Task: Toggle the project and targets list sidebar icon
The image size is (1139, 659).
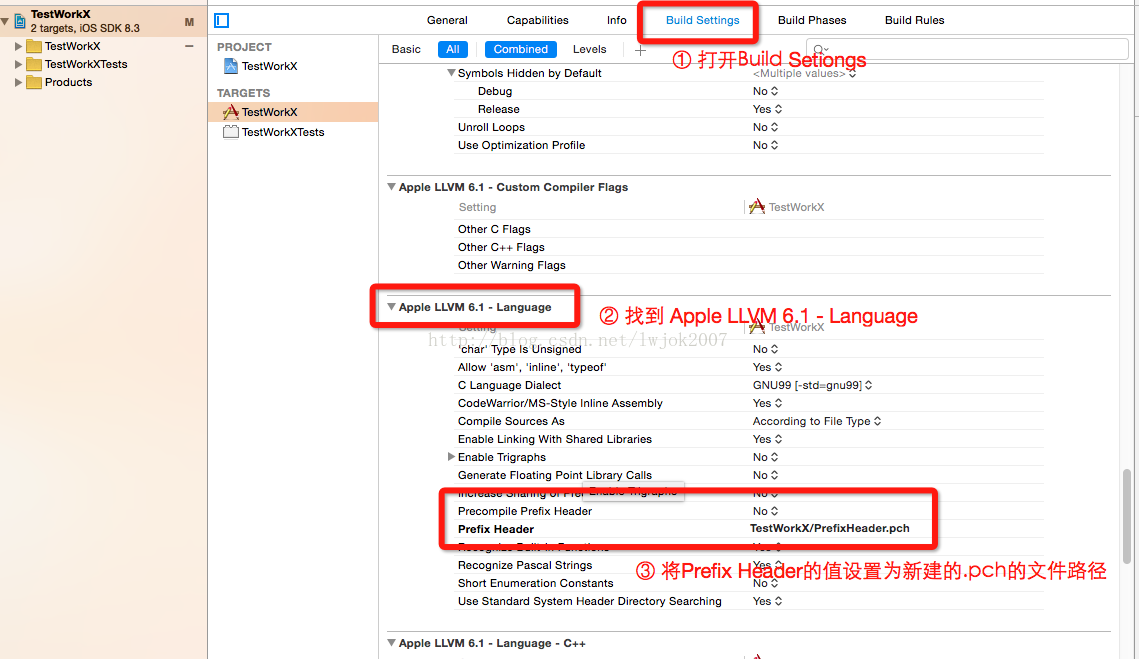Action: click(222, 20)
